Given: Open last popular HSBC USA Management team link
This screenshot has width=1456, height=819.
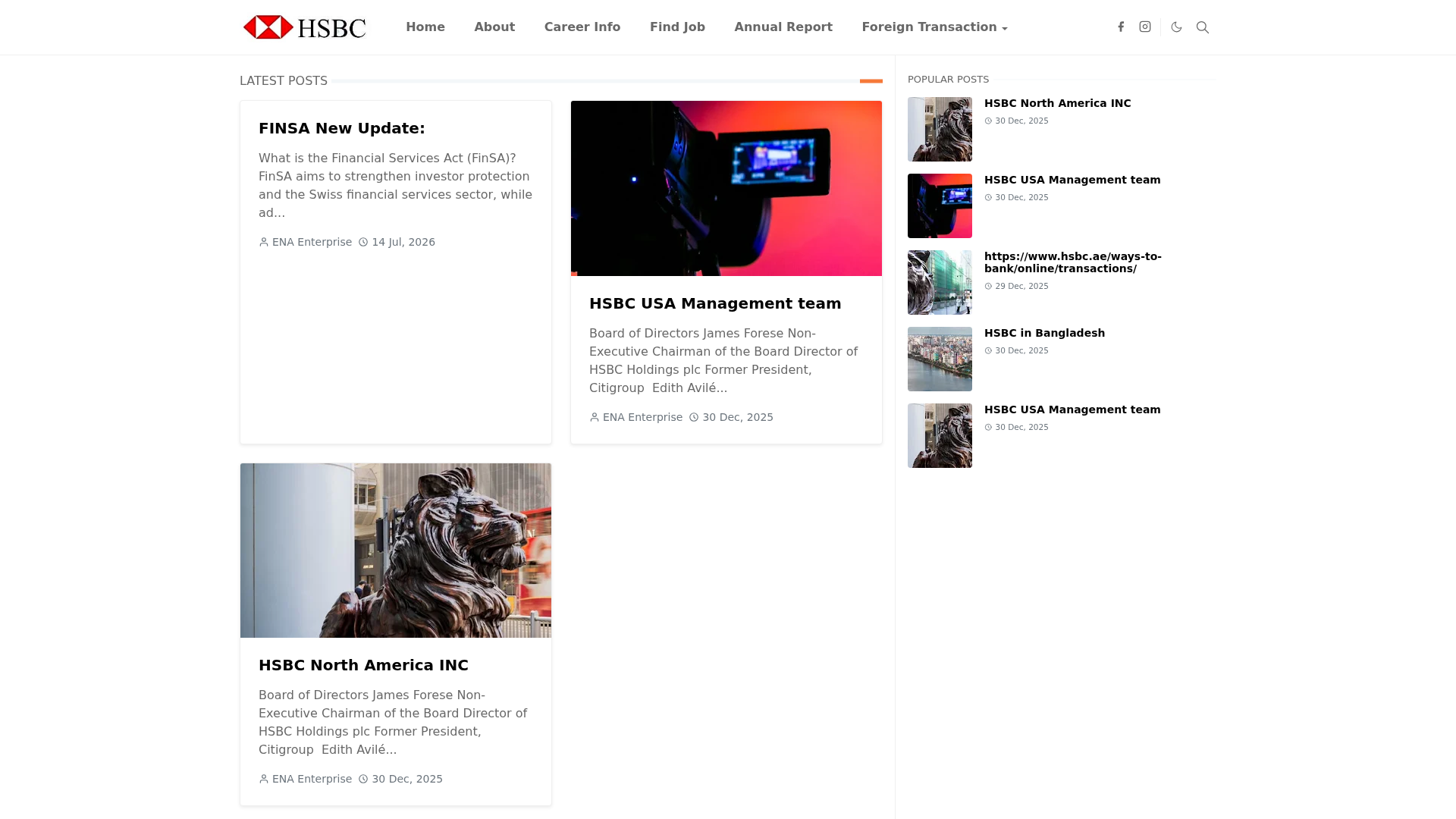Looking at the screenshot, I should click(1072, 409).
